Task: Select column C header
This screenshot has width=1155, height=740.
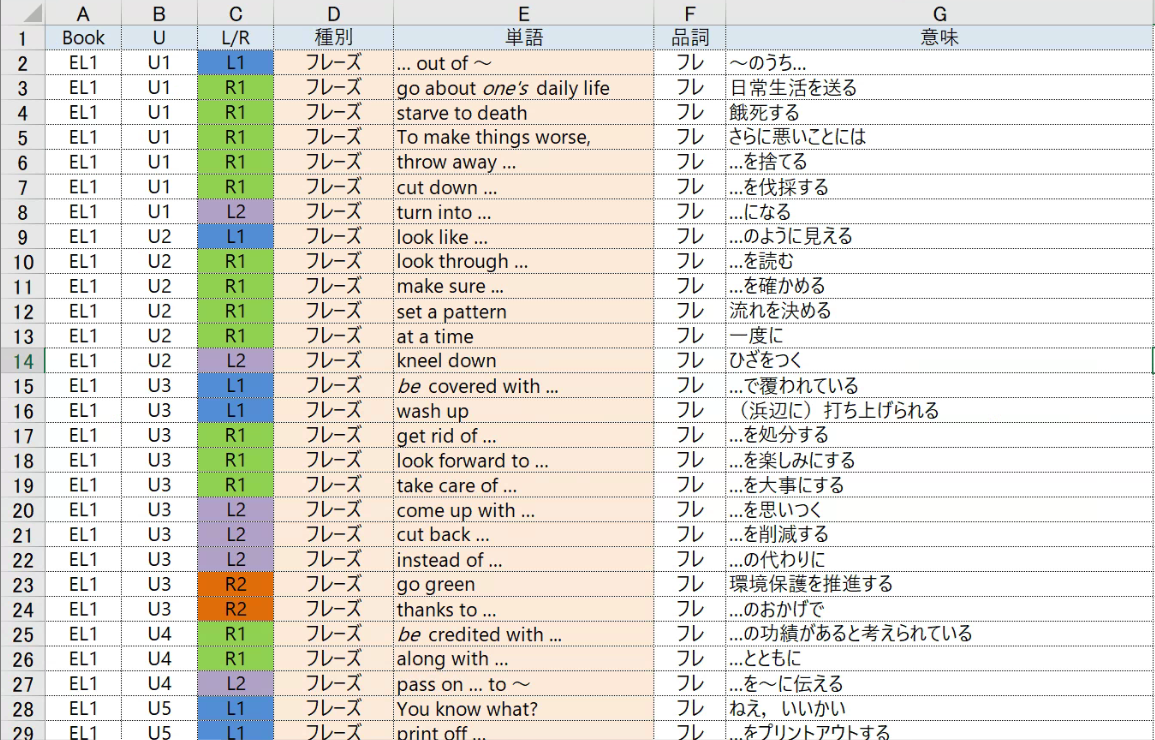Action: click(235, 13)
